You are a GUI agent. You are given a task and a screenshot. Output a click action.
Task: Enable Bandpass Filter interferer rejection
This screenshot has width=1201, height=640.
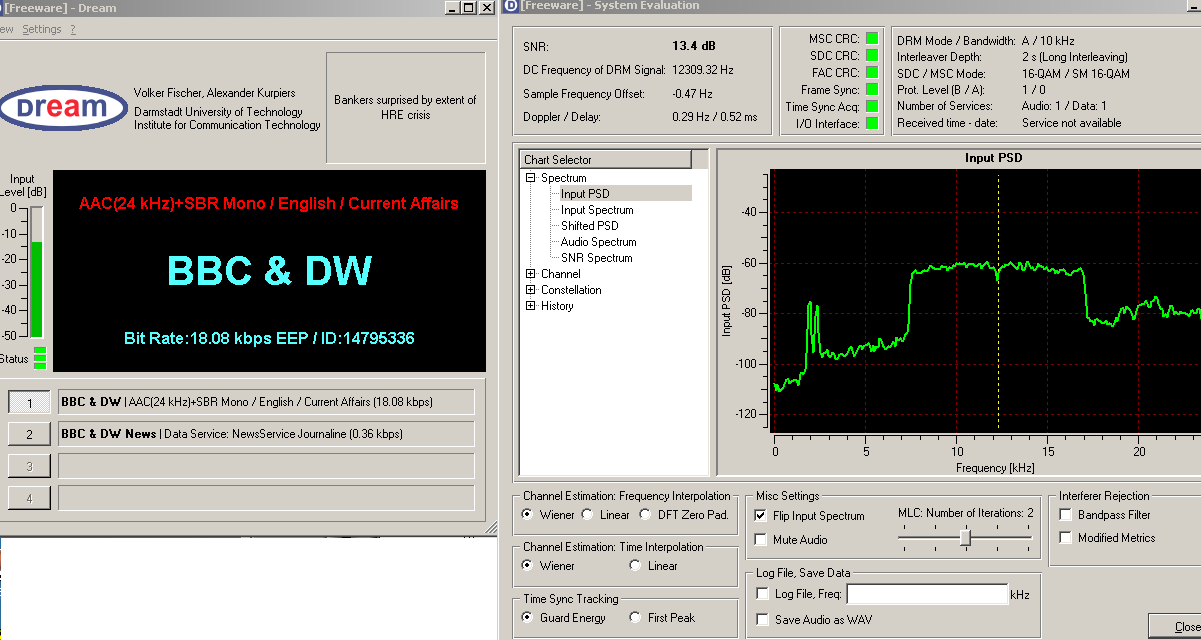1066,515
